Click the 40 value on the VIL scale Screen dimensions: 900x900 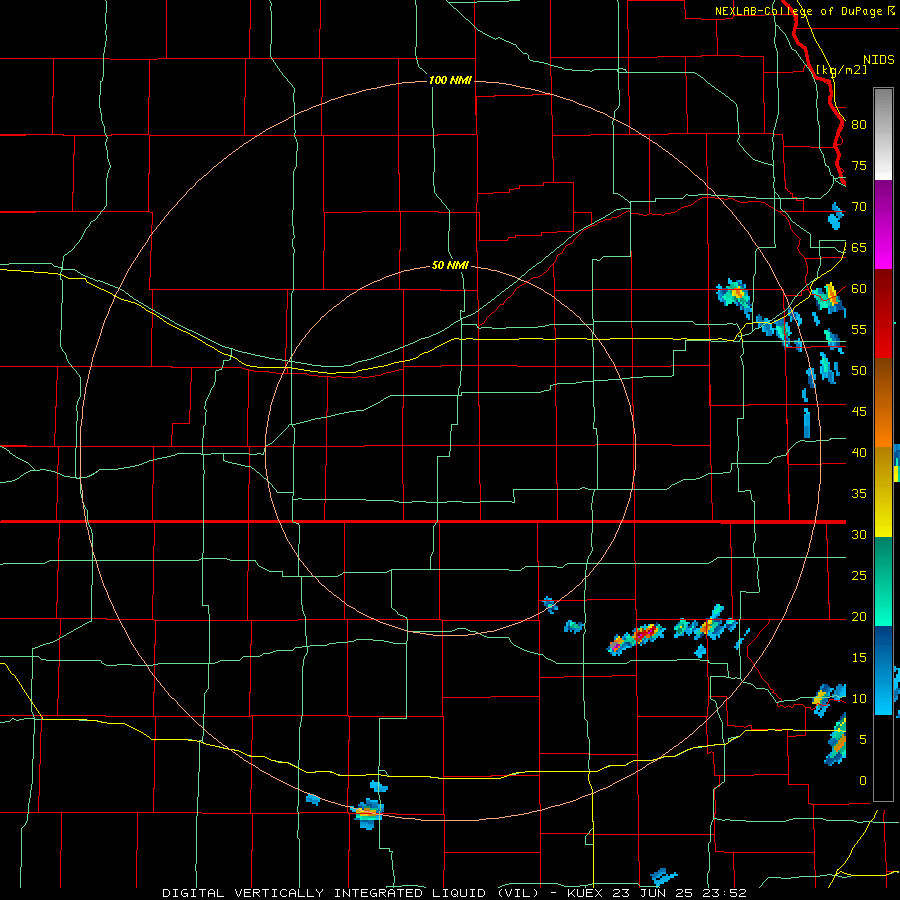tap(859, 452)
